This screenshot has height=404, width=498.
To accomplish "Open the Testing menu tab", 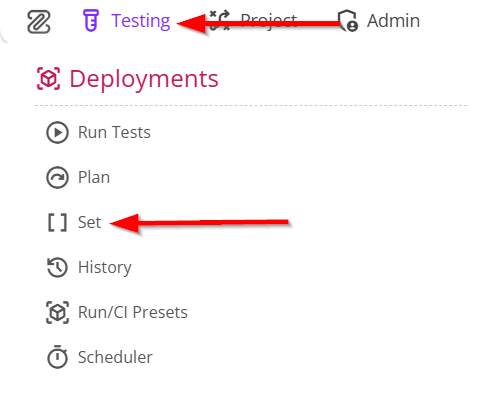I will (x=126, y=21).
